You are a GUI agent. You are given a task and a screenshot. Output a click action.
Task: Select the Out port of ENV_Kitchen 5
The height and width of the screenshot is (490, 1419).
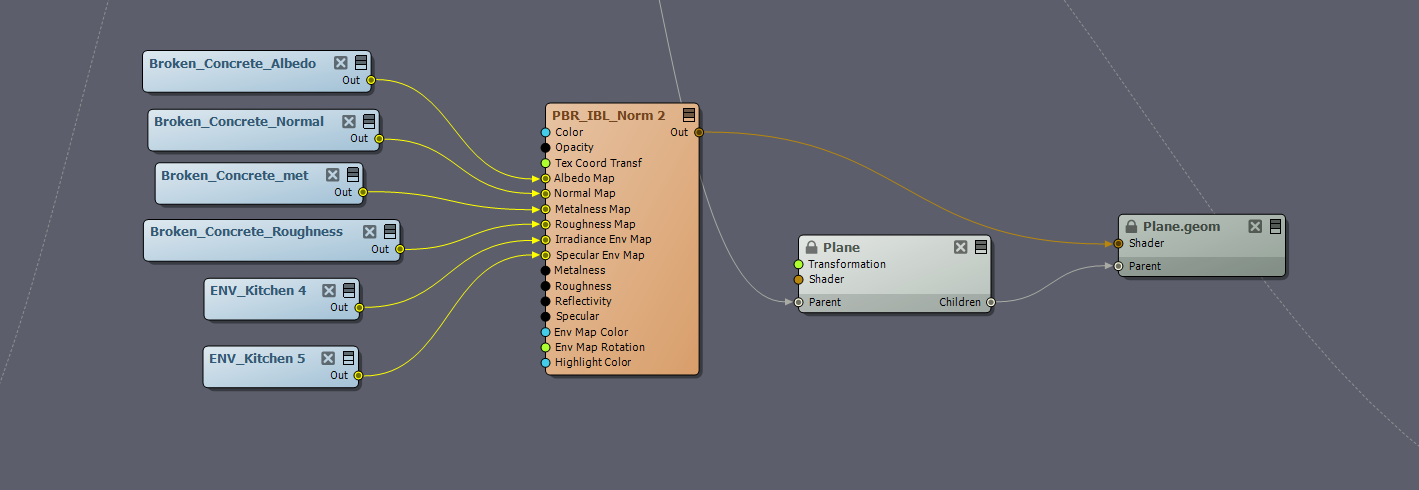click(358, 375)
